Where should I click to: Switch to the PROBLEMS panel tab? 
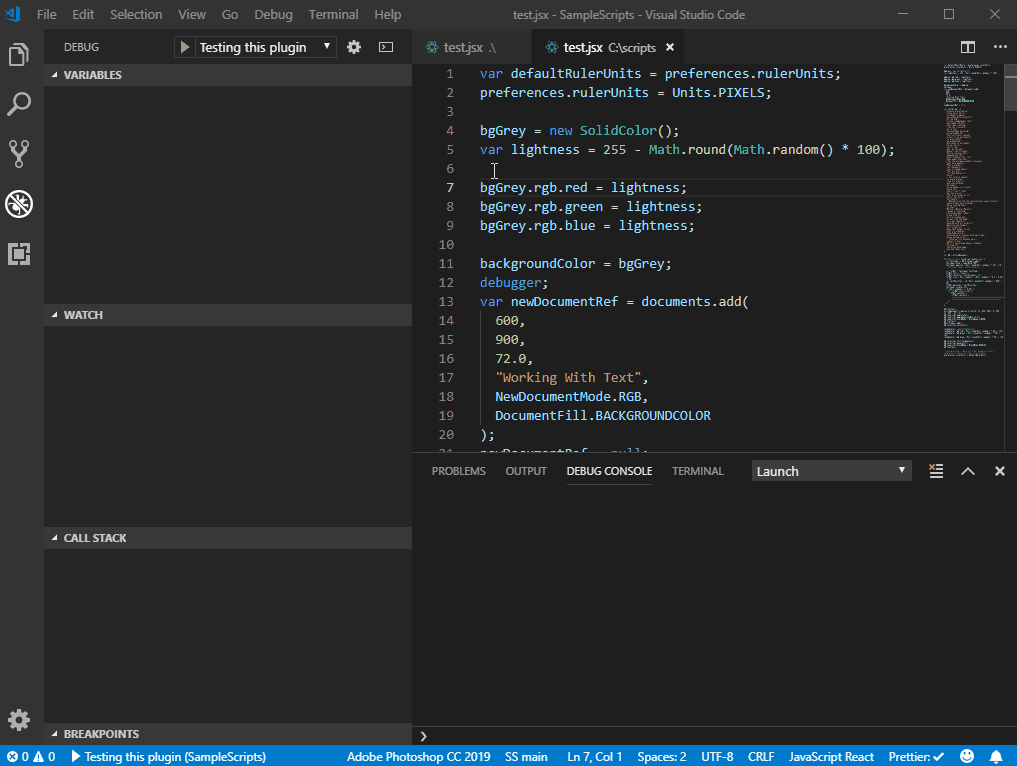click(x=458, y=471)
